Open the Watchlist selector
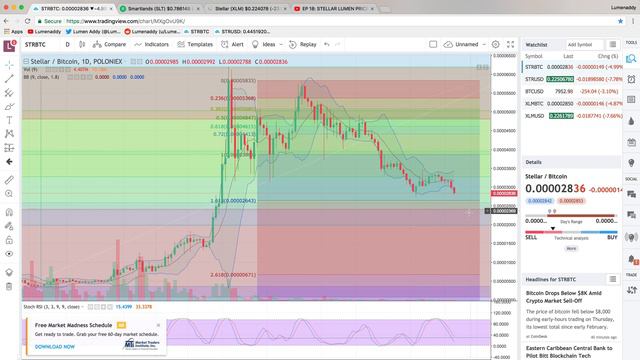Screen dimensions: 640x360 [536, 44]
